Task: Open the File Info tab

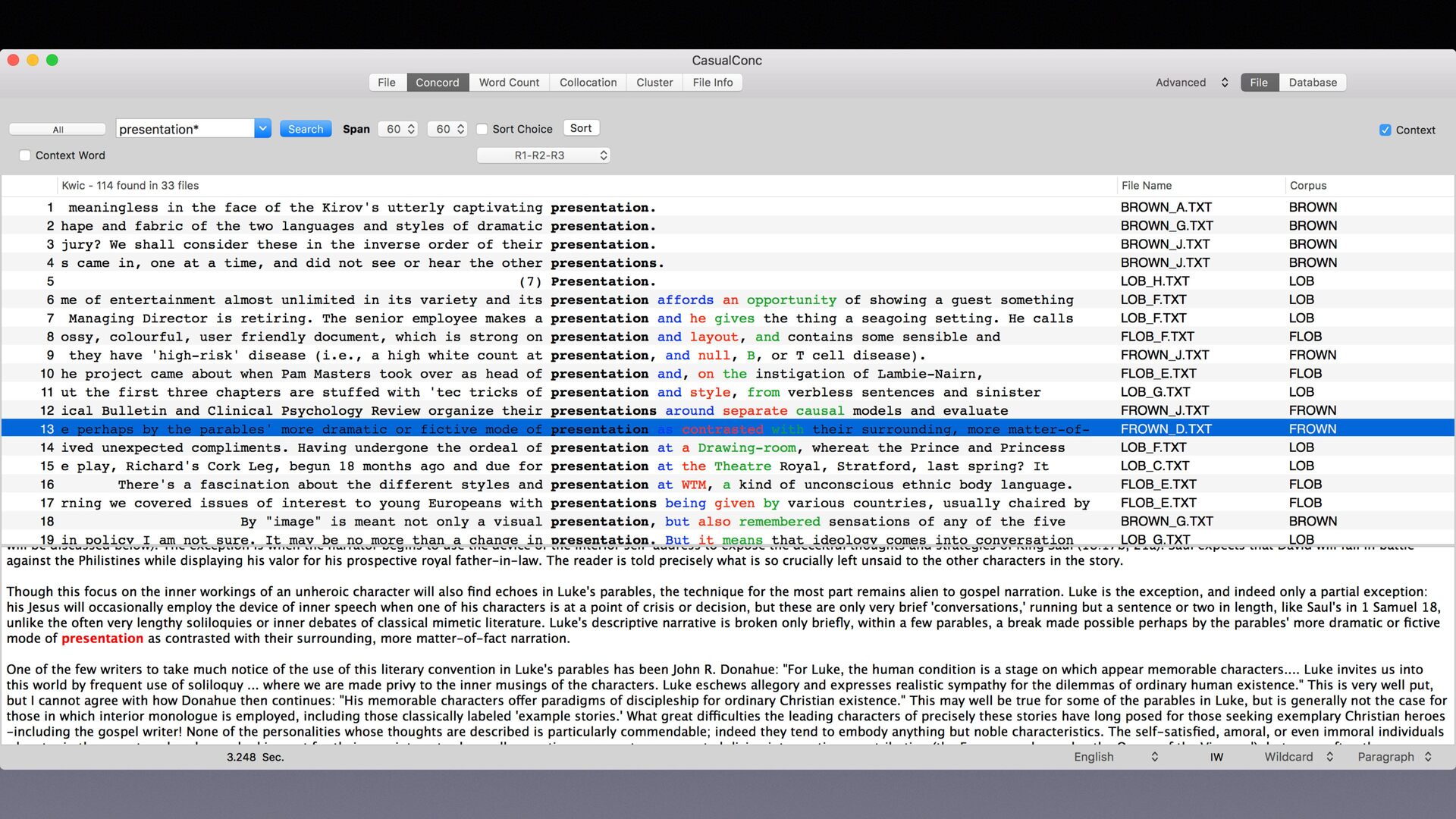Action: (x=713, y=83)
